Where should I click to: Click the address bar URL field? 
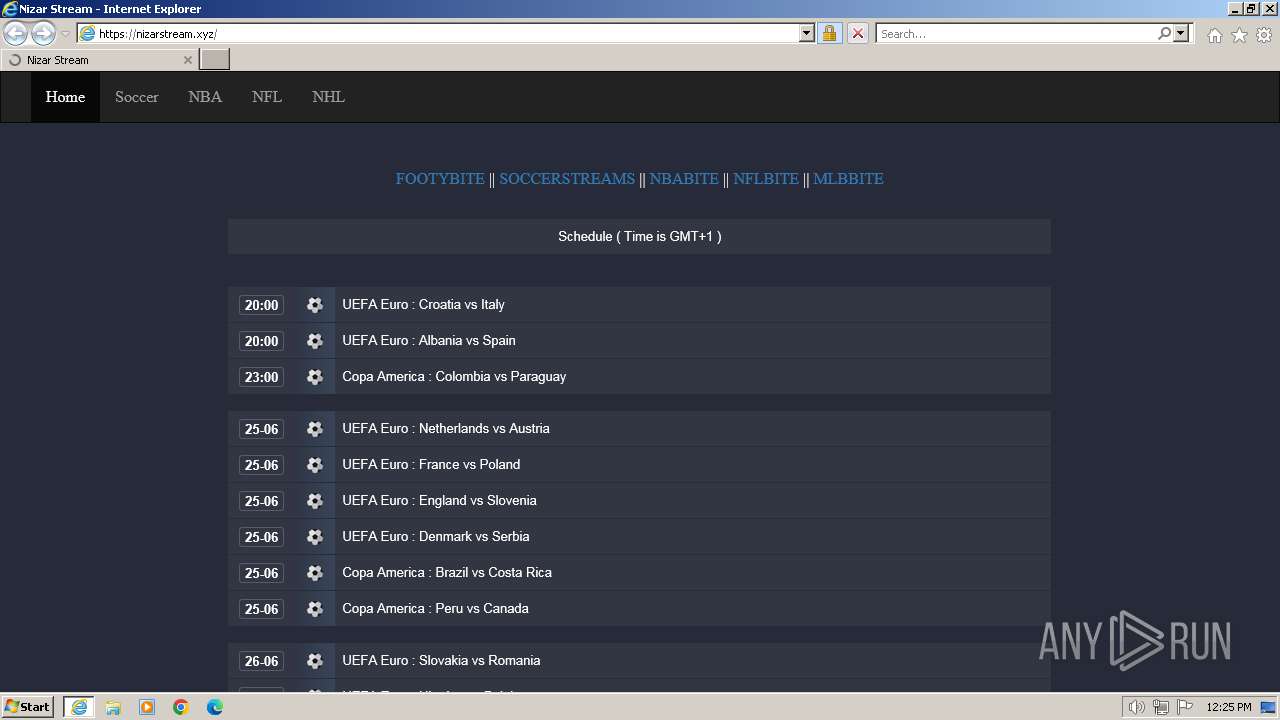coord(447,33)
